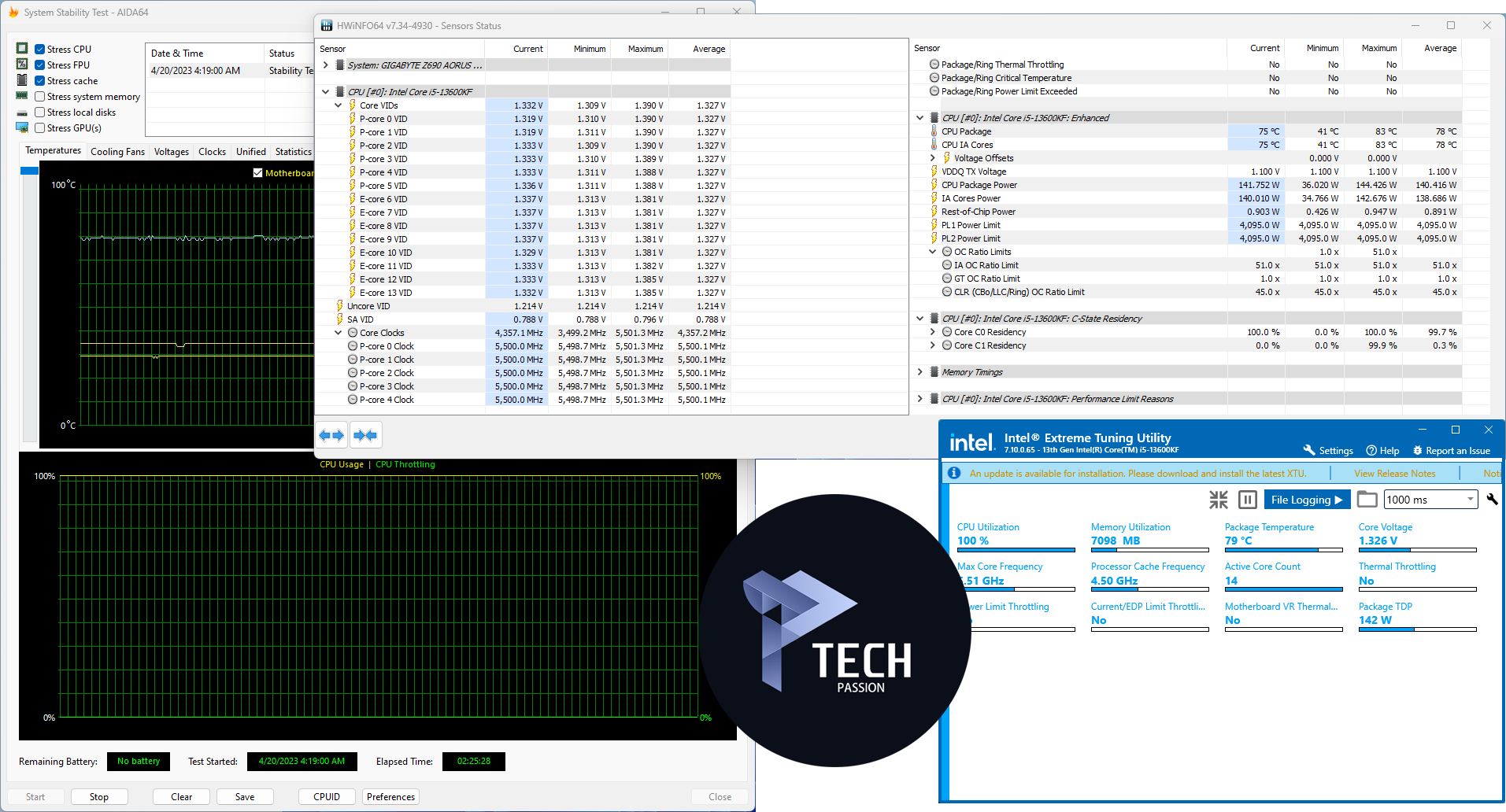Viewport: 1506px width, 812px height.
Task: Collapse the Core VIDs tree node
Action: click(x=339, y=105)
